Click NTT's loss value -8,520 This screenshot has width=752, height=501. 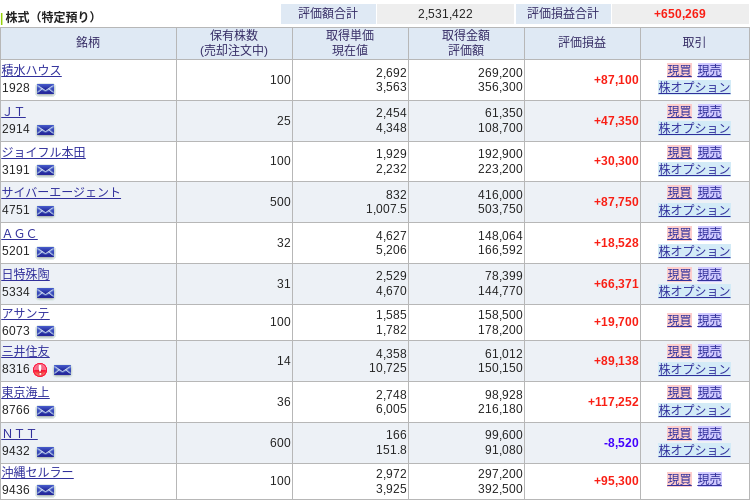click(621, 443)
